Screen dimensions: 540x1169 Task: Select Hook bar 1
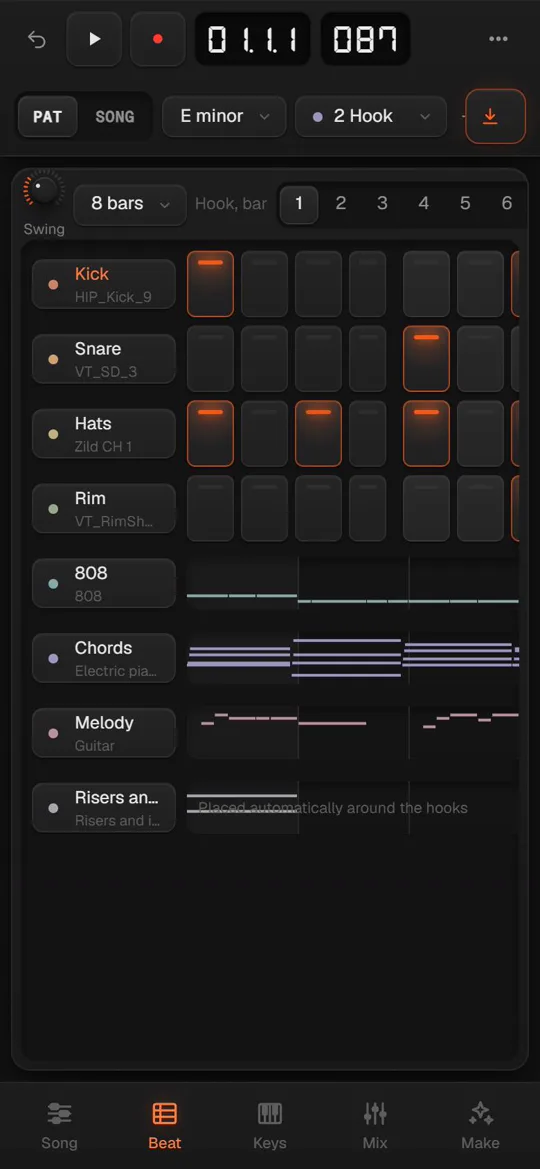pyautogui.click(x=299, y=204)
